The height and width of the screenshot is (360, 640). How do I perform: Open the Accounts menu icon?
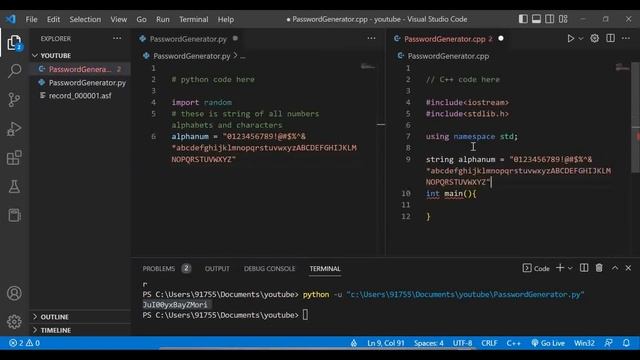14,293
